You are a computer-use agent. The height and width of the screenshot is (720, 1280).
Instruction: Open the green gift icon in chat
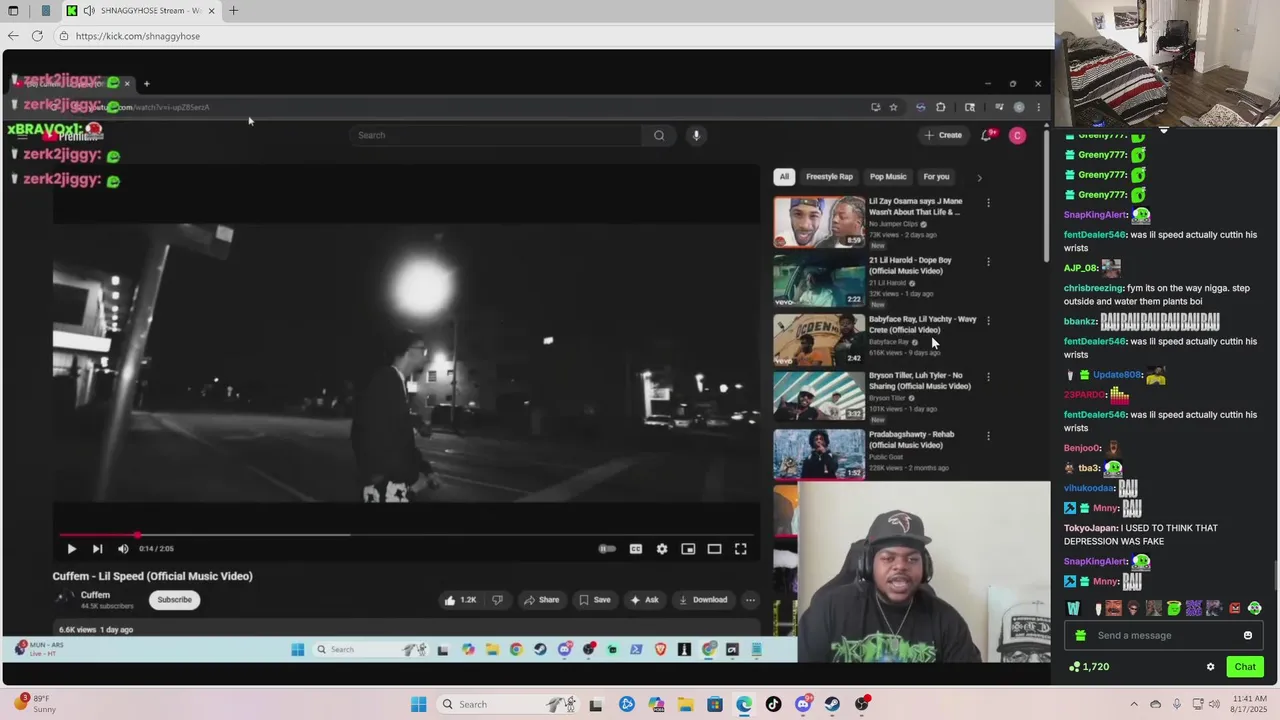(x=1080, y=636)
